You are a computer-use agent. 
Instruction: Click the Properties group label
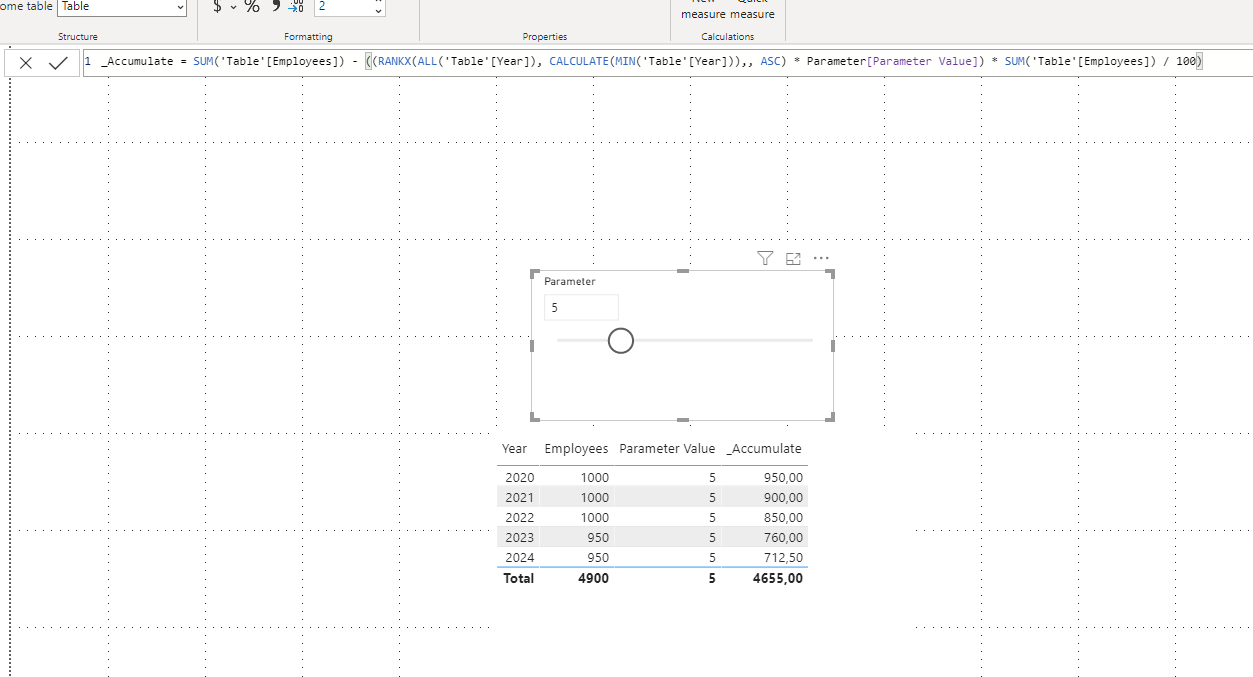tap(545, 37)
